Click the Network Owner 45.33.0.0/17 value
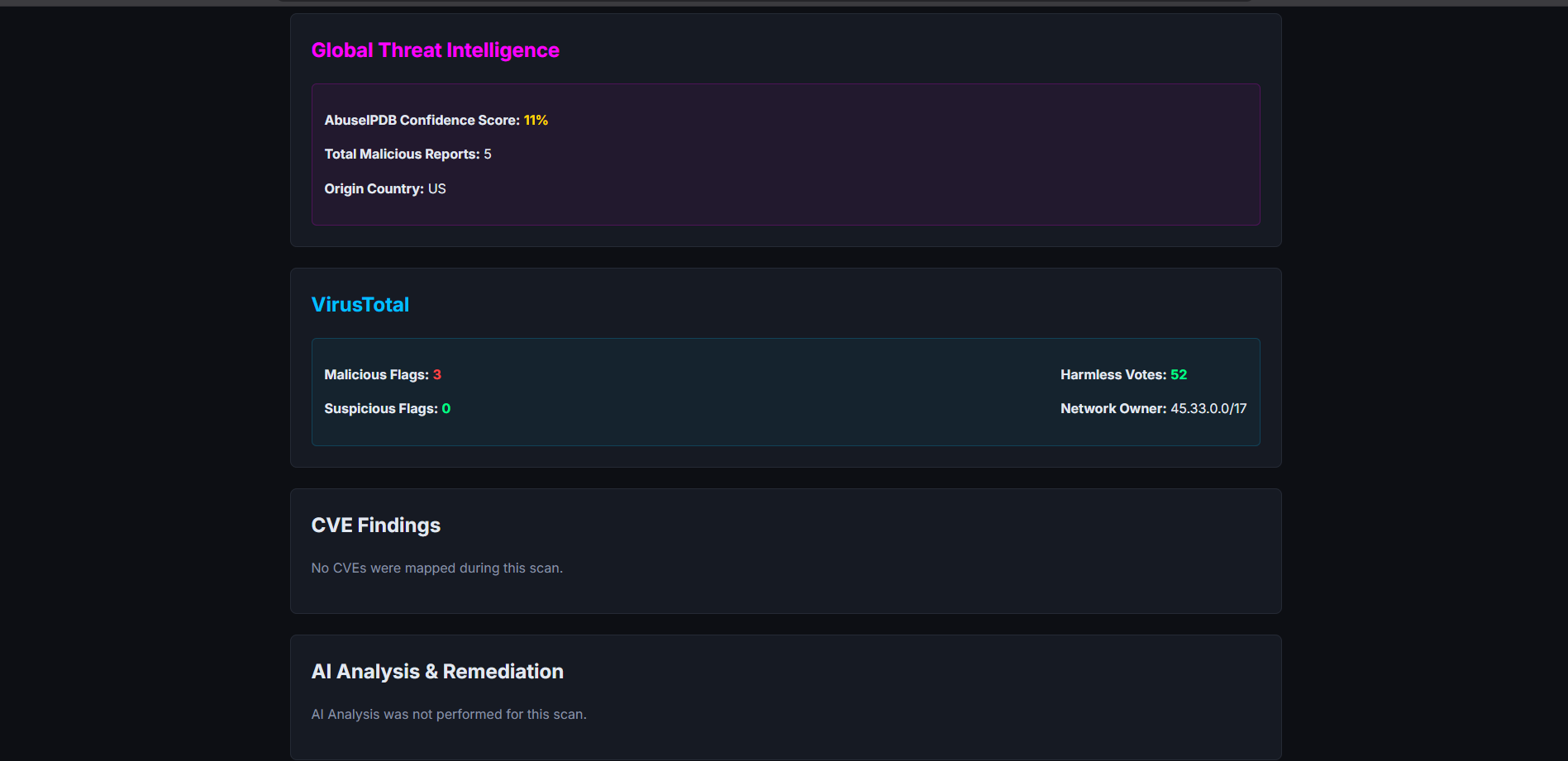 1208,409
